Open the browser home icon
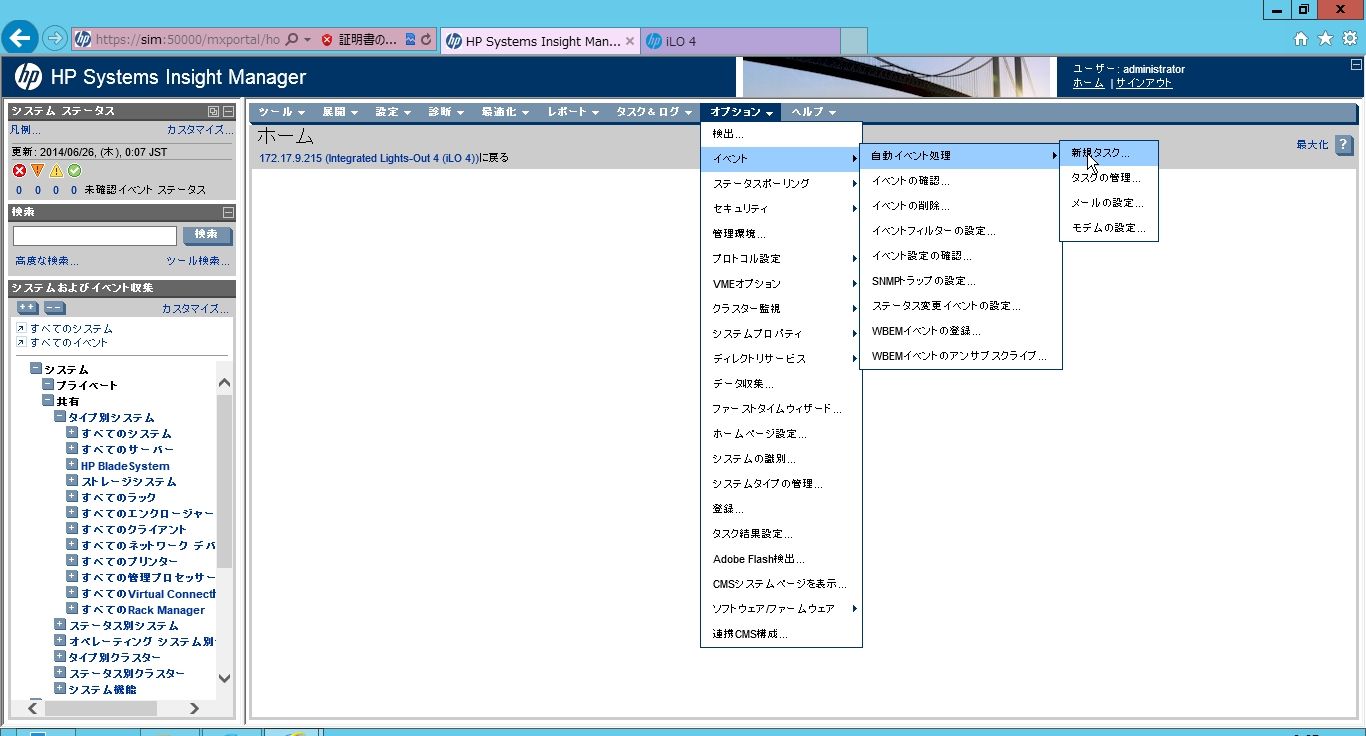 (x=1301, y=39)
